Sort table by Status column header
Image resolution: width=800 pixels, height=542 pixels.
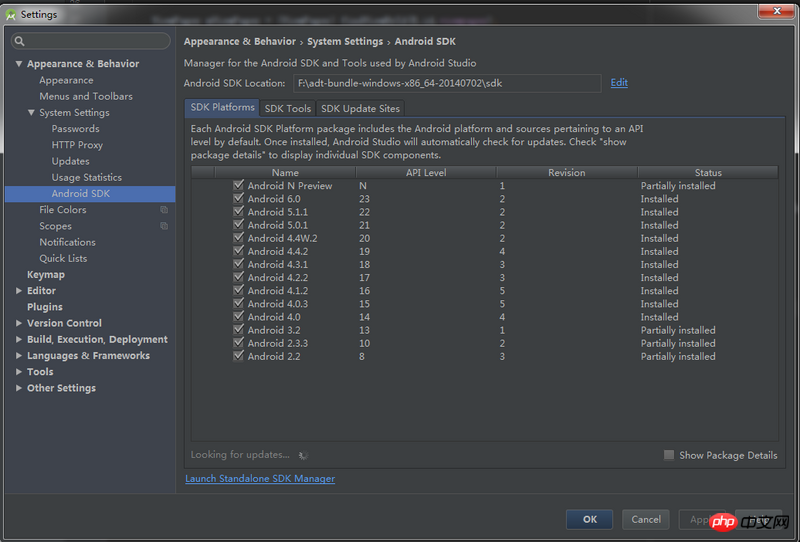[x=708, y=173]
